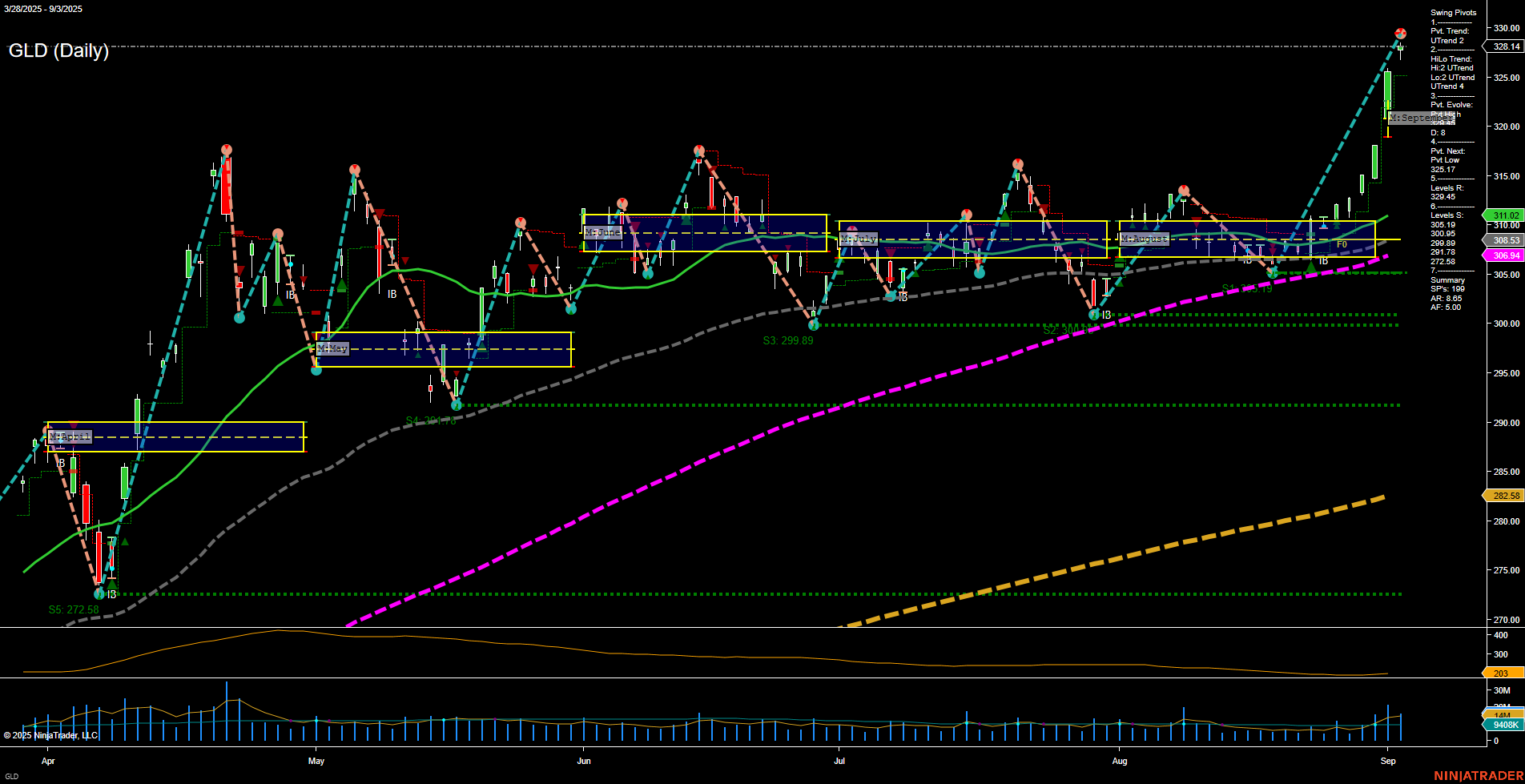Select the M:July monthly box label
Image resolution: width=1525 pixels, height=784 pixels.
[x=857, y=238]
